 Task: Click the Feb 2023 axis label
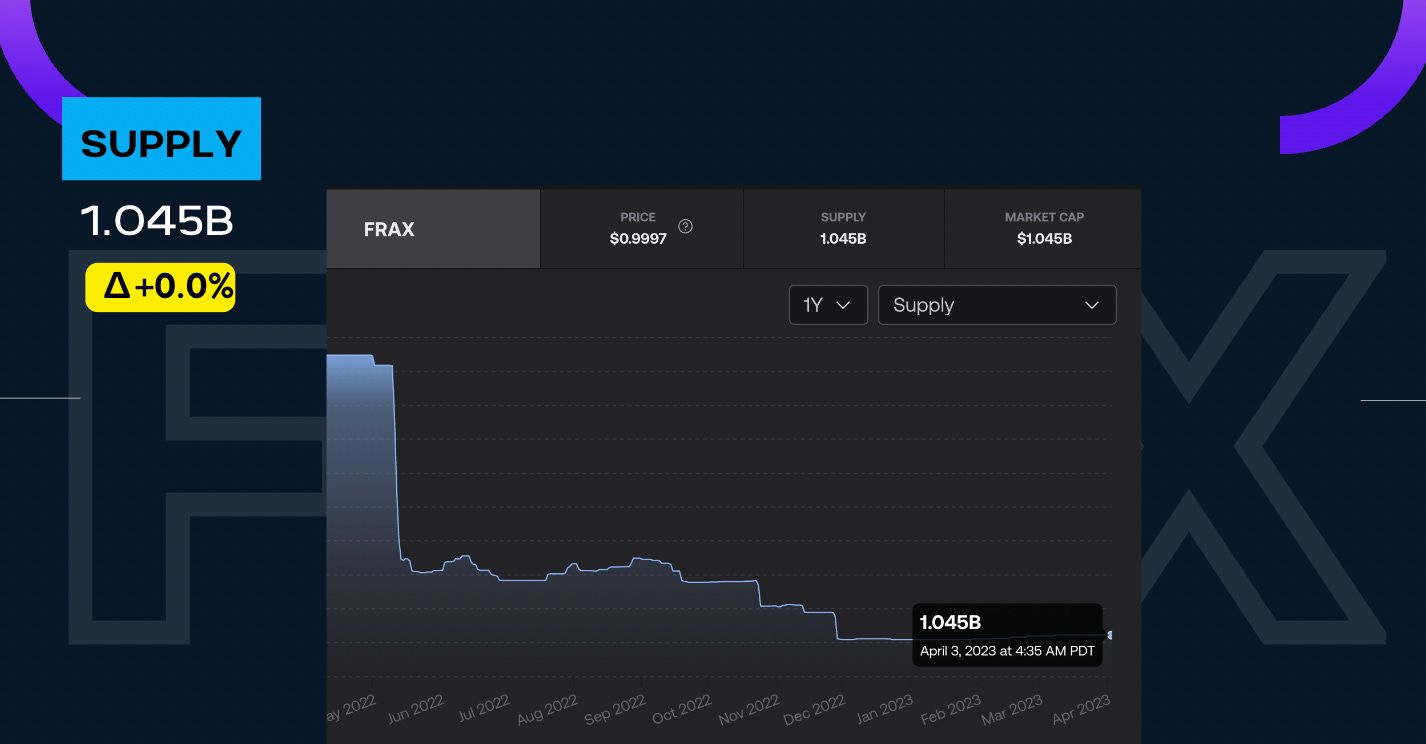pyautogui.click(x=949, y=710)
